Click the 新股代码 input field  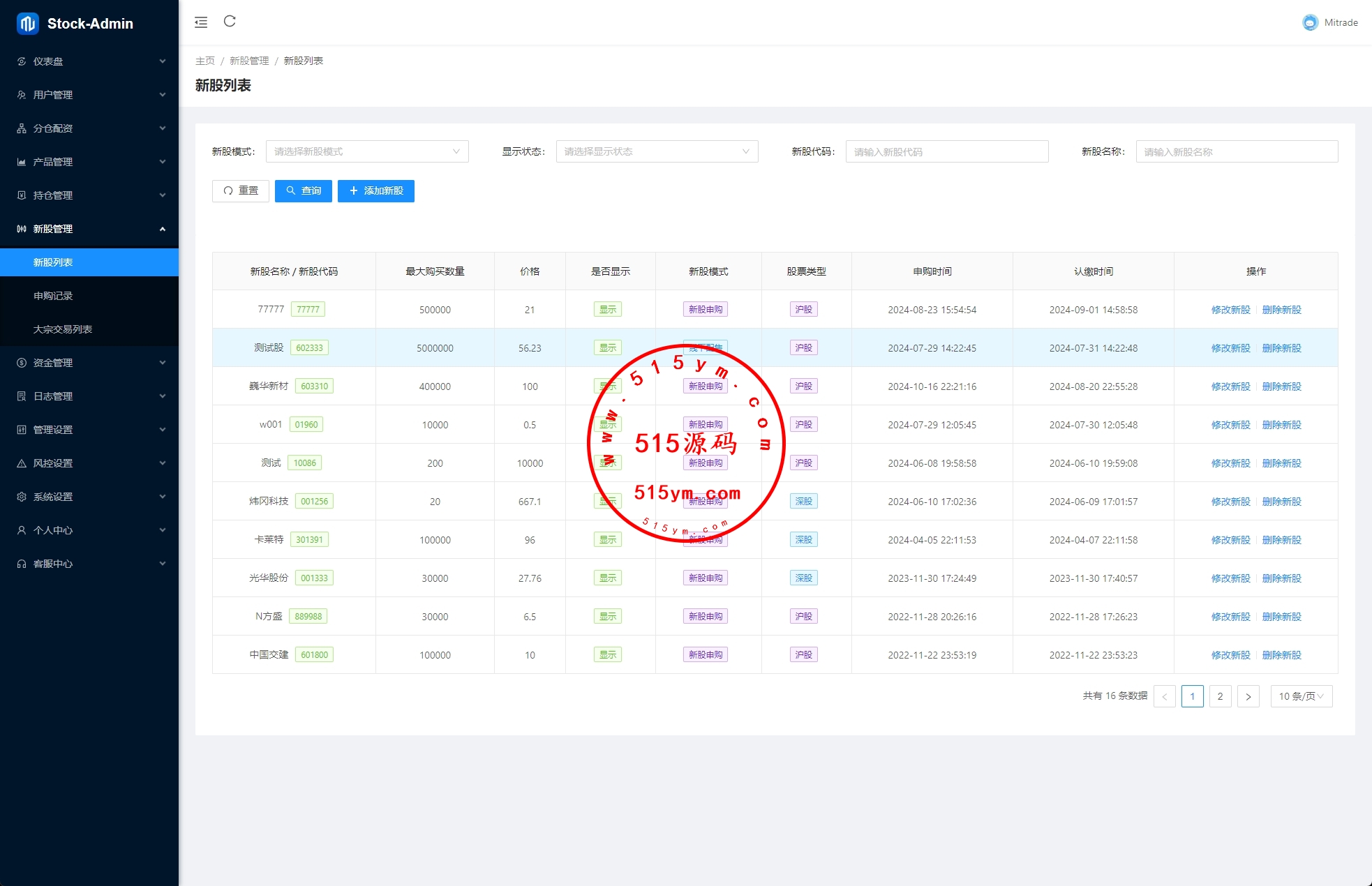pyautogui.click(x=947, y=151)
